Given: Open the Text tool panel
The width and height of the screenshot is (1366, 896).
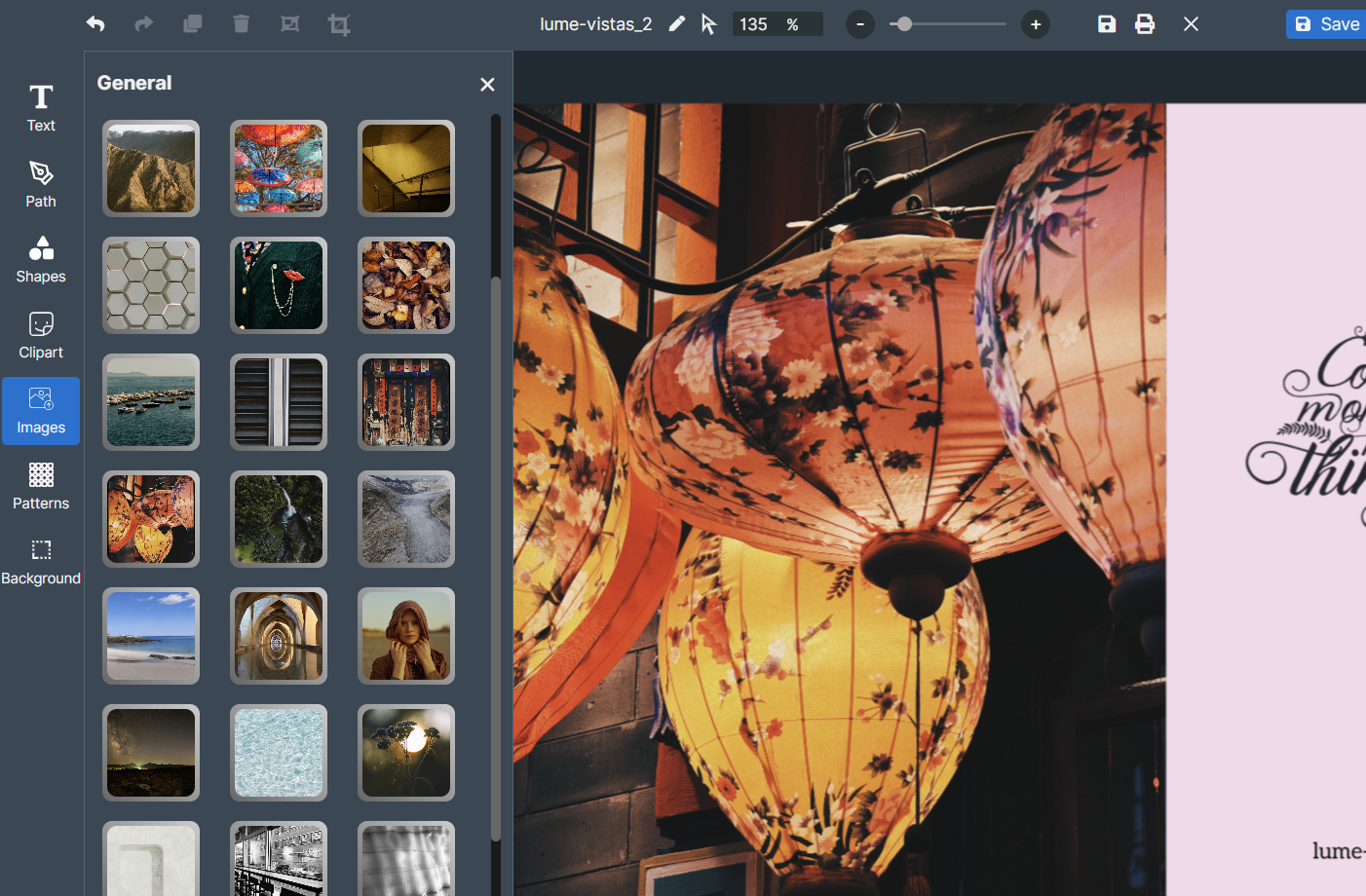Looking at the screenshot, I should 41,107.
